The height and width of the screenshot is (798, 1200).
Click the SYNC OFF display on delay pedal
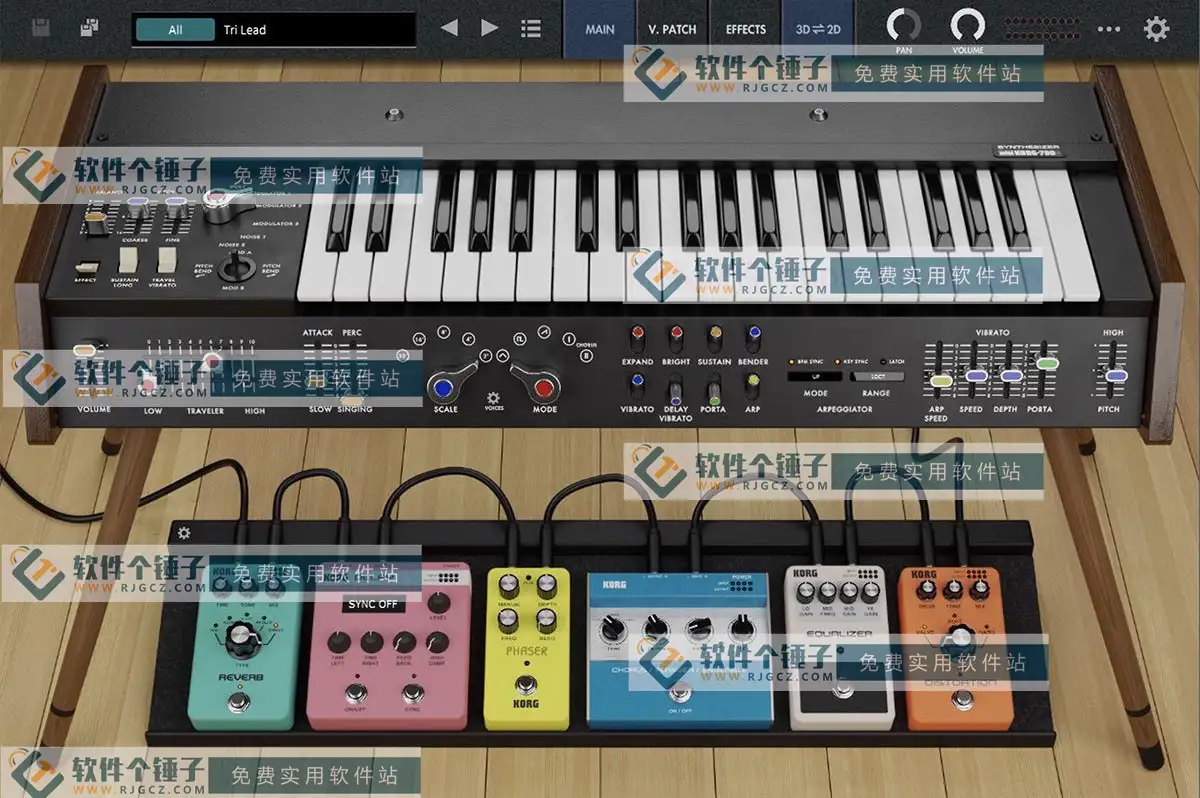pyautogui.click(x=372, y=604)
